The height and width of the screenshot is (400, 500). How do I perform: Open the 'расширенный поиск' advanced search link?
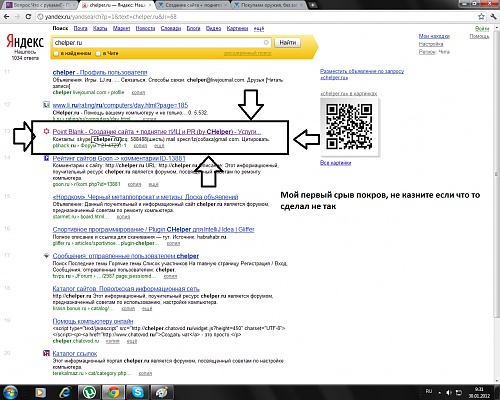click(247, 53)
